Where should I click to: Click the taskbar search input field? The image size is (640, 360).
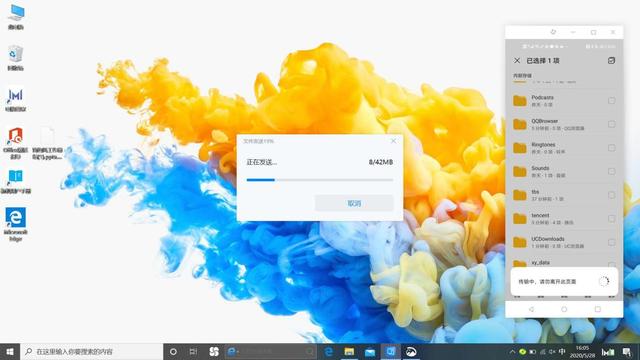pyautogui.click(x=91, y=351)
